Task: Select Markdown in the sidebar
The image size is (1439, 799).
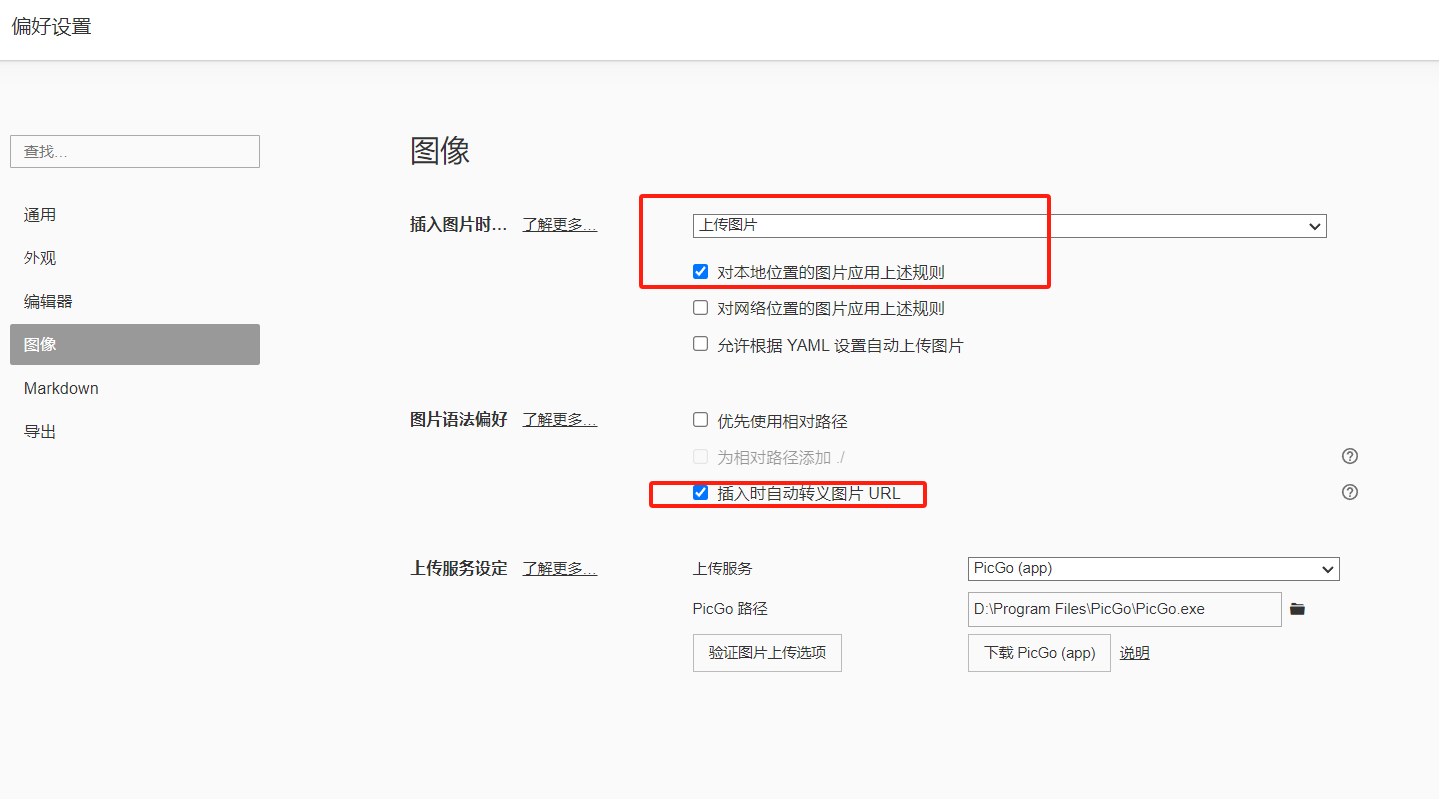Action: click(61, 388)
